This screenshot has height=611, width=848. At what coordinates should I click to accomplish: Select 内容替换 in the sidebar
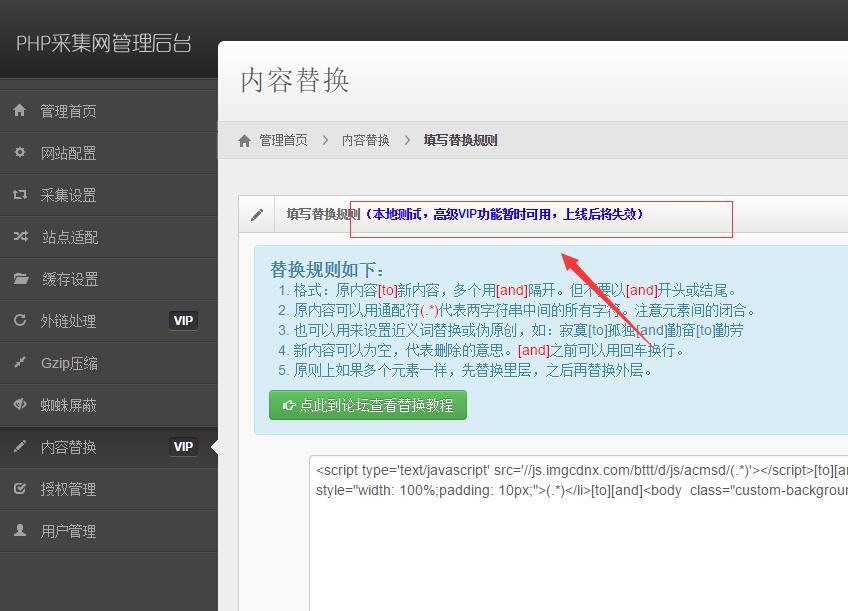tap(109, 447)
